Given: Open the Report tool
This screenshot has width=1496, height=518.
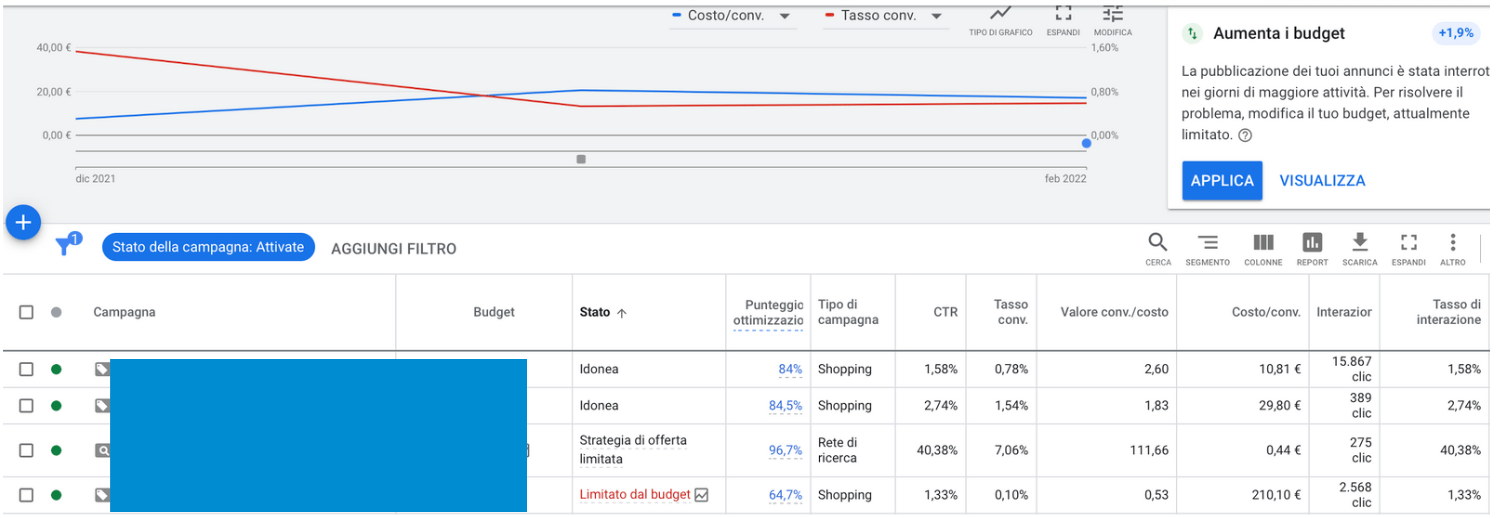Looking at the screenshot, I should click(x=1312, y=249).
